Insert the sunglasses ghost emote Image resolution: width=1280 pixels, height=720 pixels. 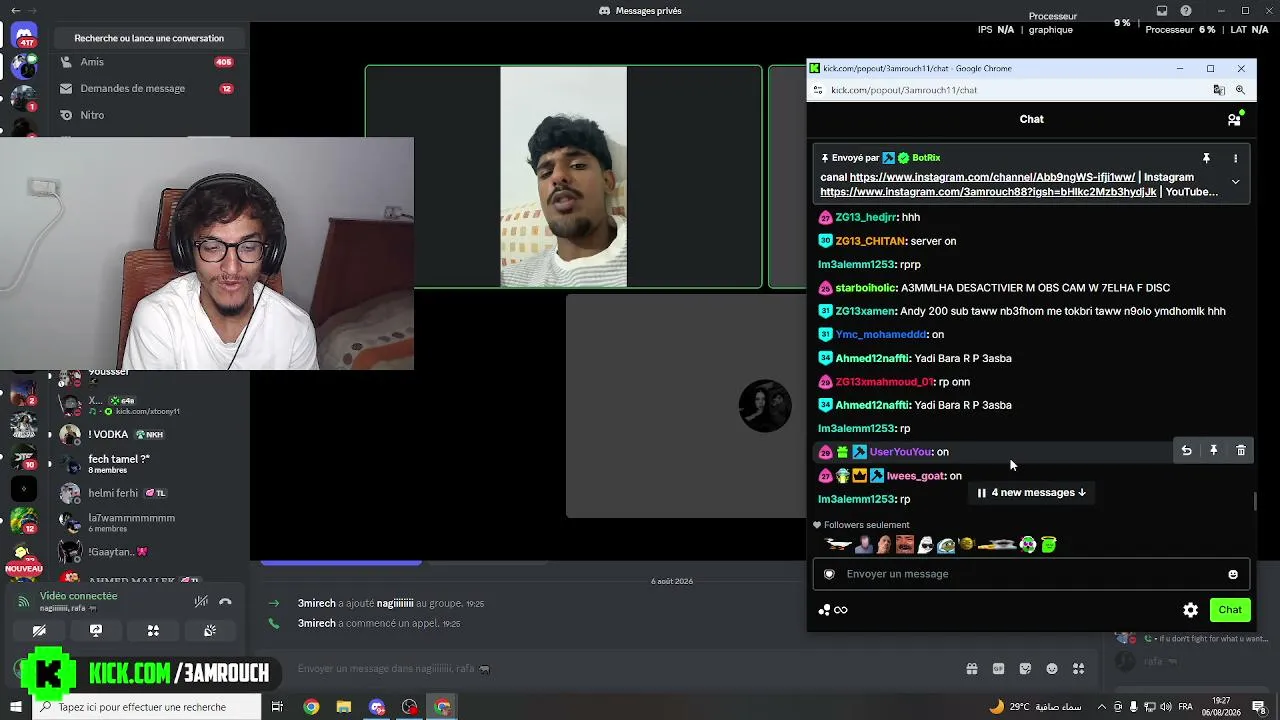pyautogui.click(x=925, y=545)
